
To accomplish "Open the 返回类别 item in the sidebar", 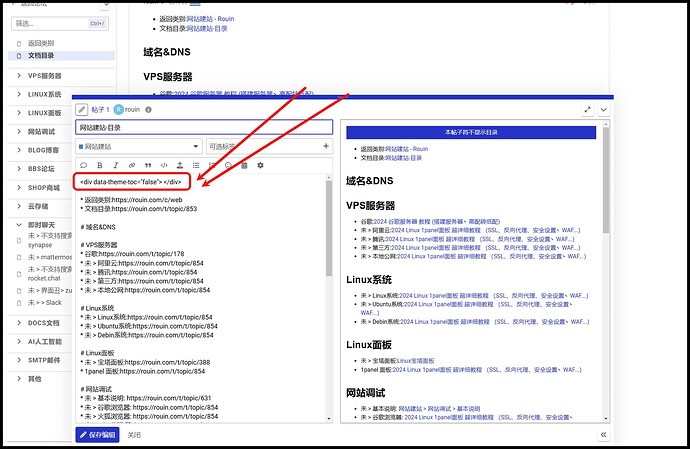I will pyautogui.click(x=41, y=43).
